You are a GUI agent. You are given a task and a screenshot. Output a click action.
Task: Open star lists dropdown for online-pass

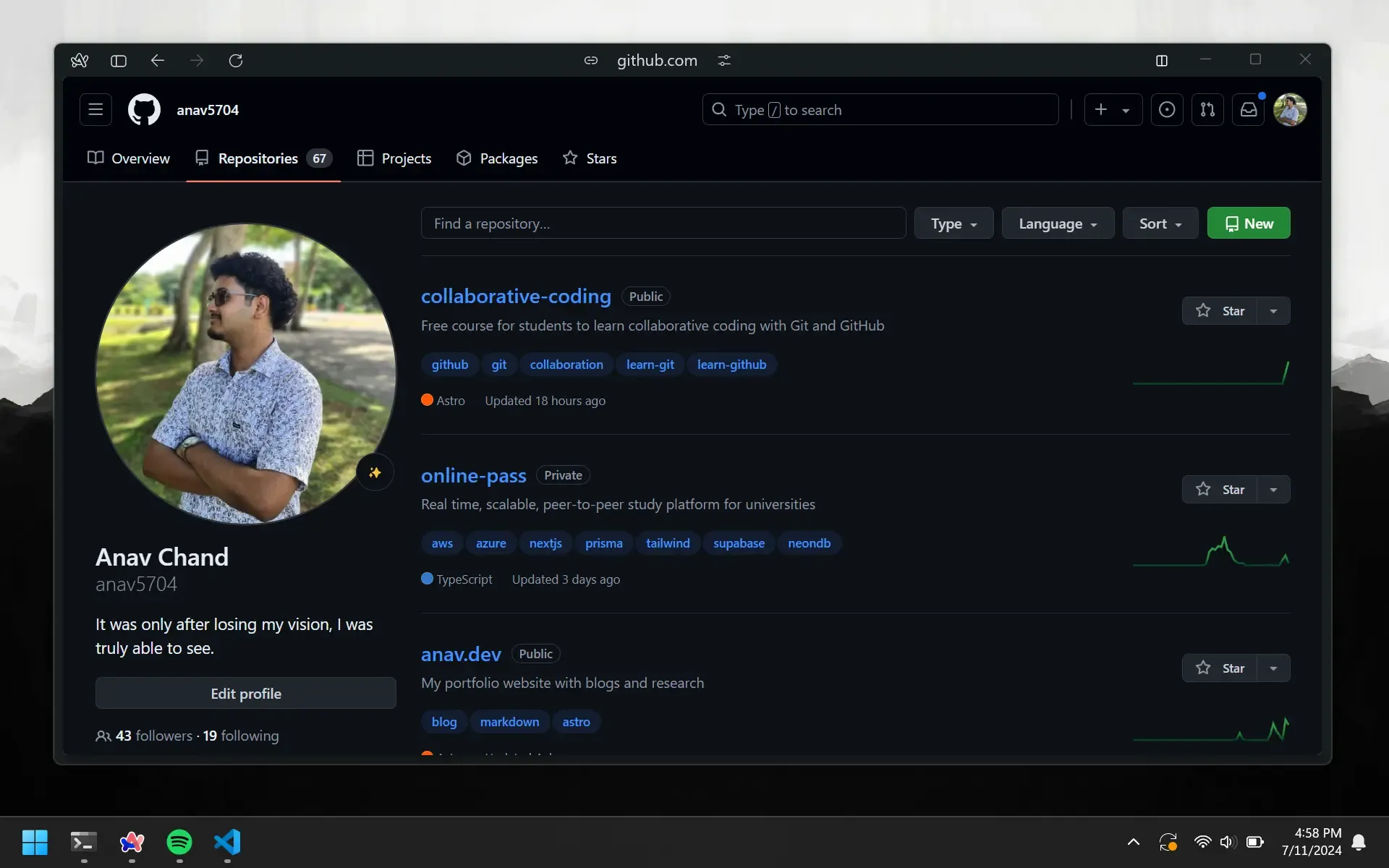point(1274,489)
